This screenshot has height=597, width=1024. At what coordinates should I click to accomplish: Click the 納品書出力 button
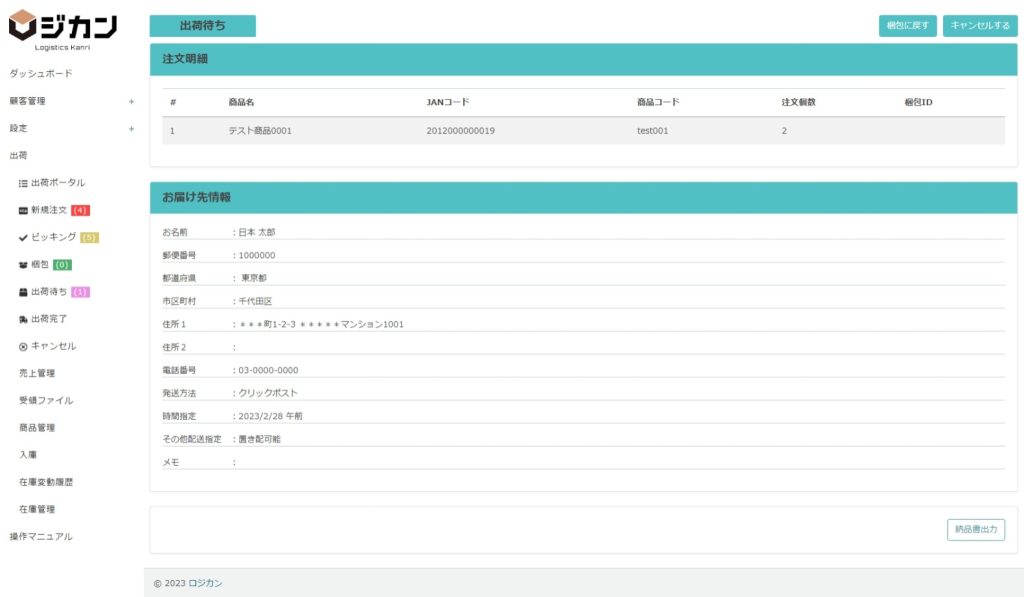pyautogui.click(x=975, y=530)
